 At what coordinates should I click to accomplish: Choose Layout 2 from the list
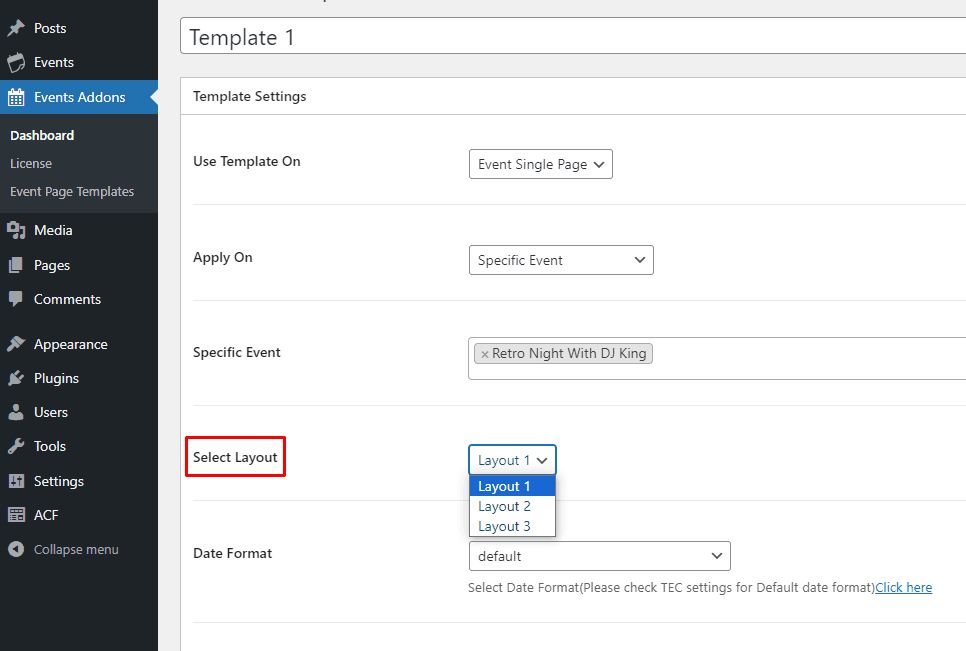(x=505, y=506)
